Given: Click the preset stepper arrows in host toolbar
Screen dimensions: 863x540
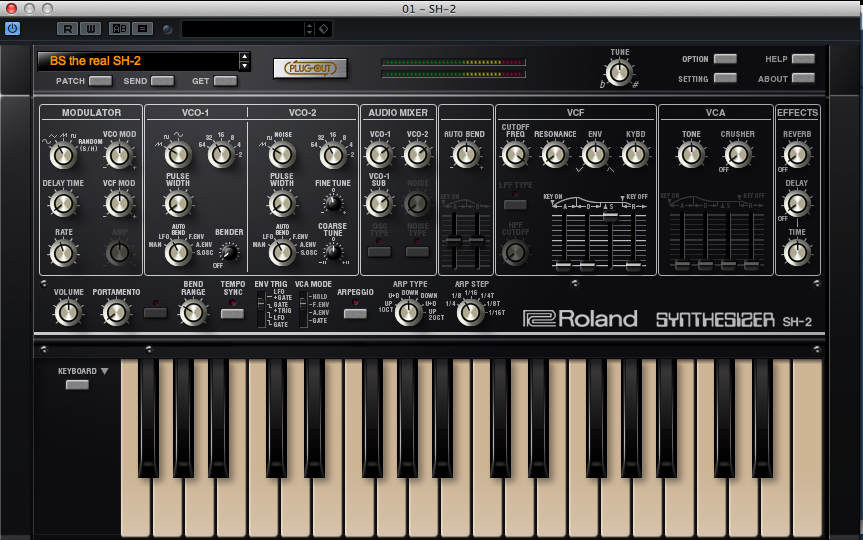Looking at the screenshot, I should 309,29.
